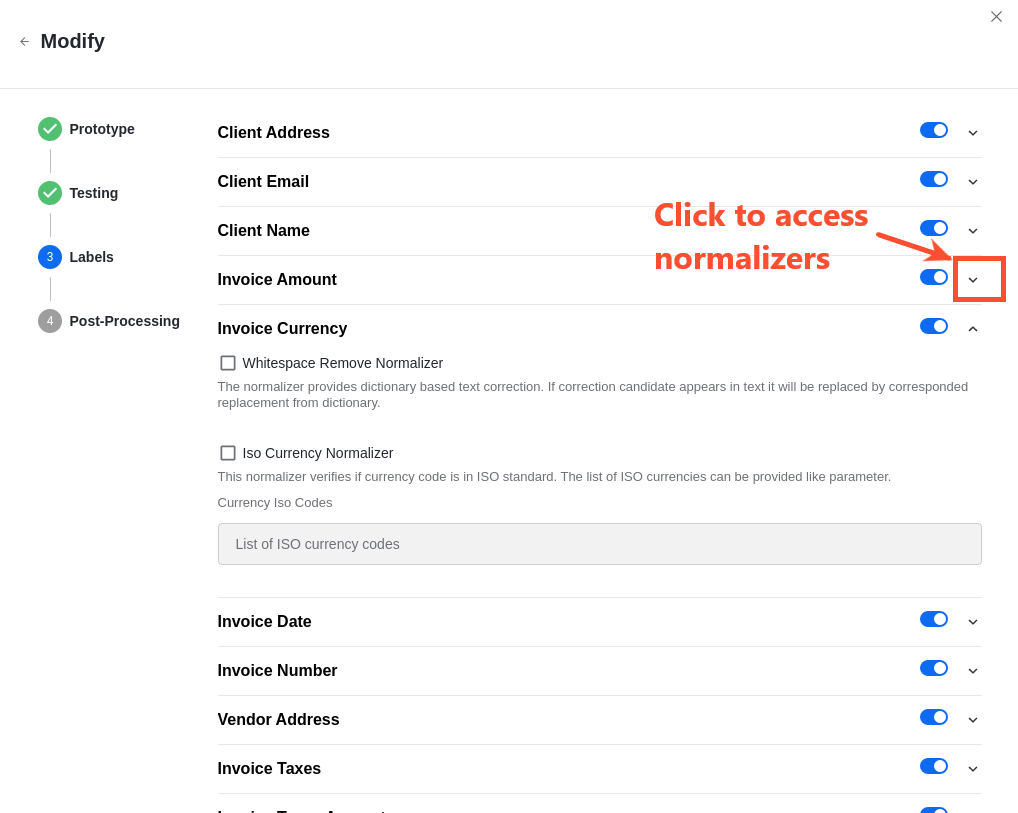The width and height of the screenshot is (1018, 813).
Task: Click the back arrow beside Modify
Action: pyautogui.click(x=25, y=42)
